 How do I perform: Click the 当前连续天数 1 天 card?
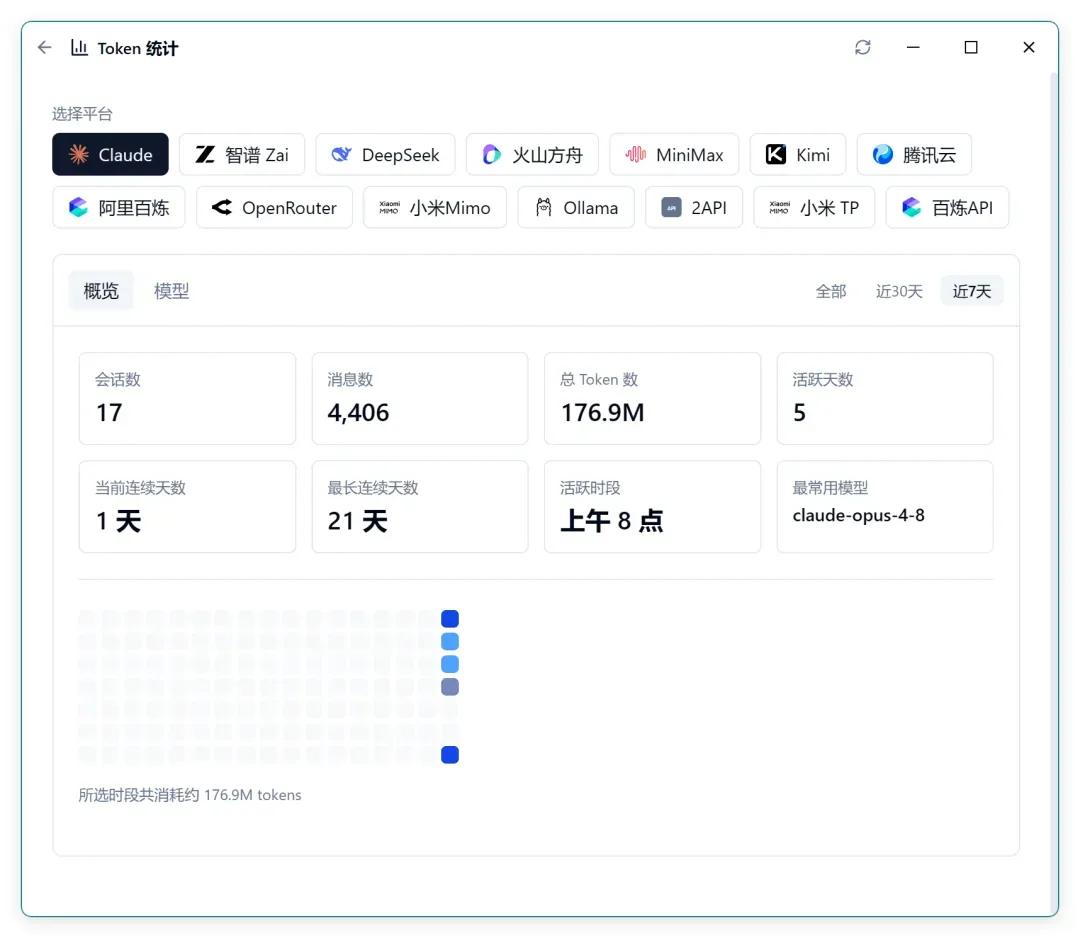(187, 507)
